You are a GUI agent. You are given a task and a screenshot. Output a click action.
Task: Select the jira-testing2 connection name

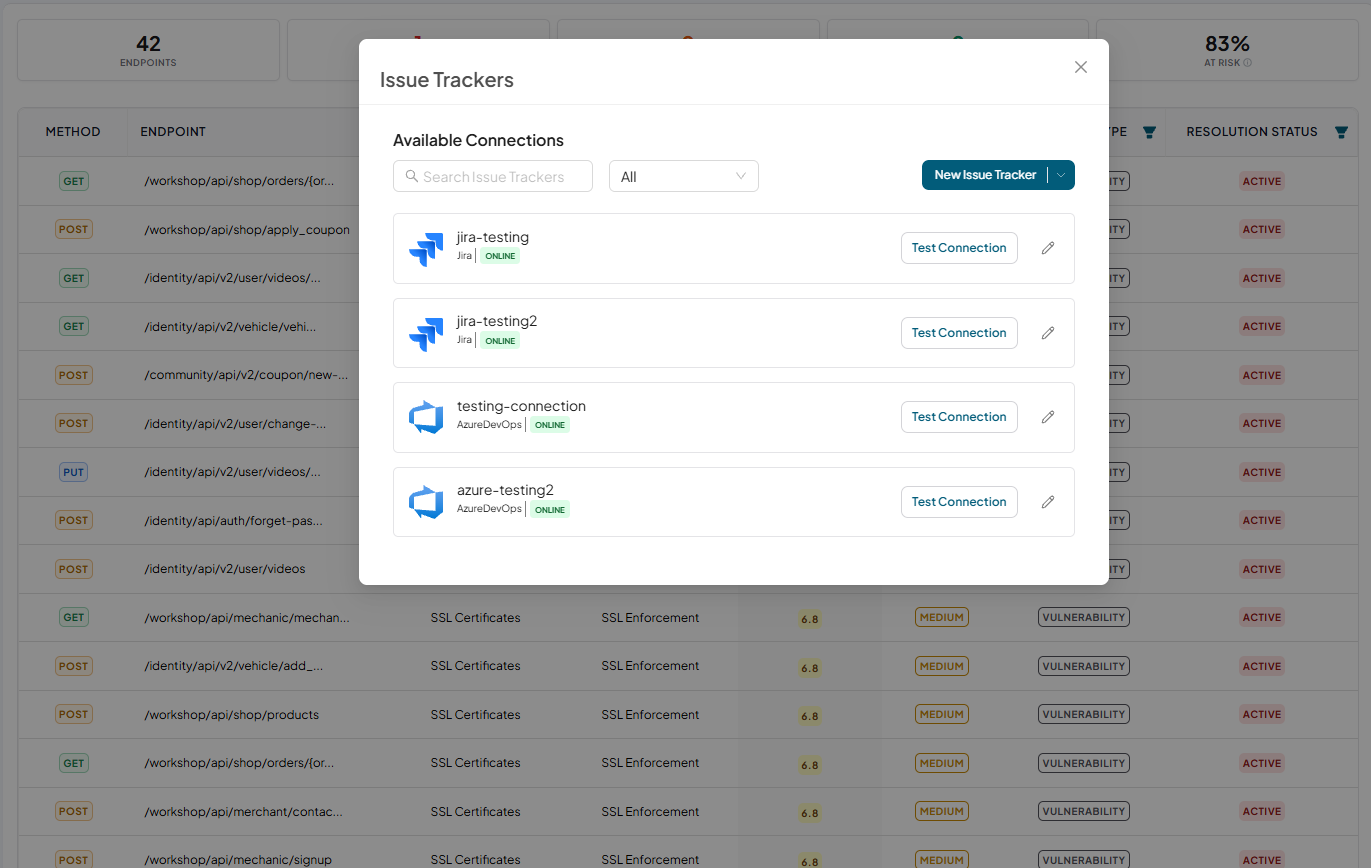pyautogui.click(x=497, y=321)
